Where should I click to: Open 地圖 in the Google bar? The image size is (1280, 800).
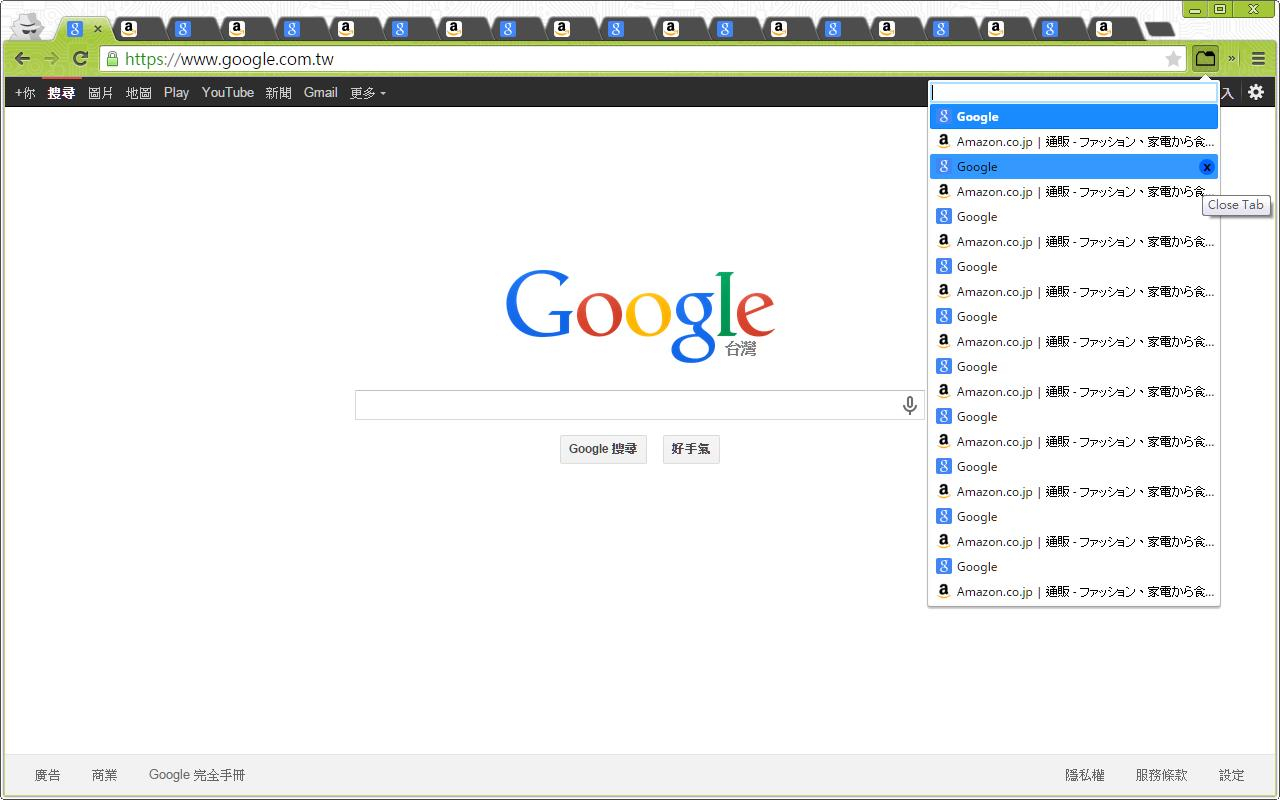pos(138,93)
